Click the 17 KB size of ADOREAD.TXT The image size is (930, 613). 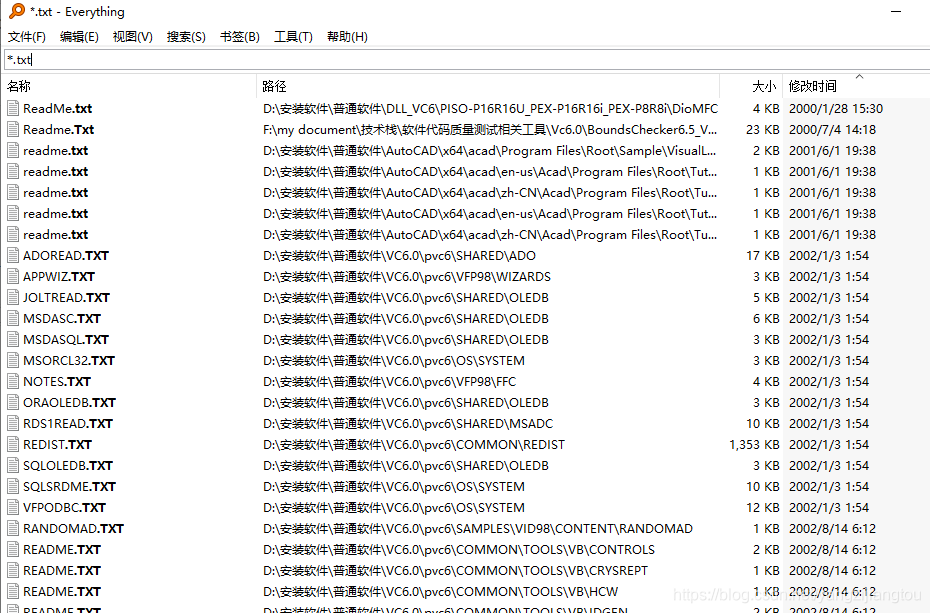coord(762,256)
